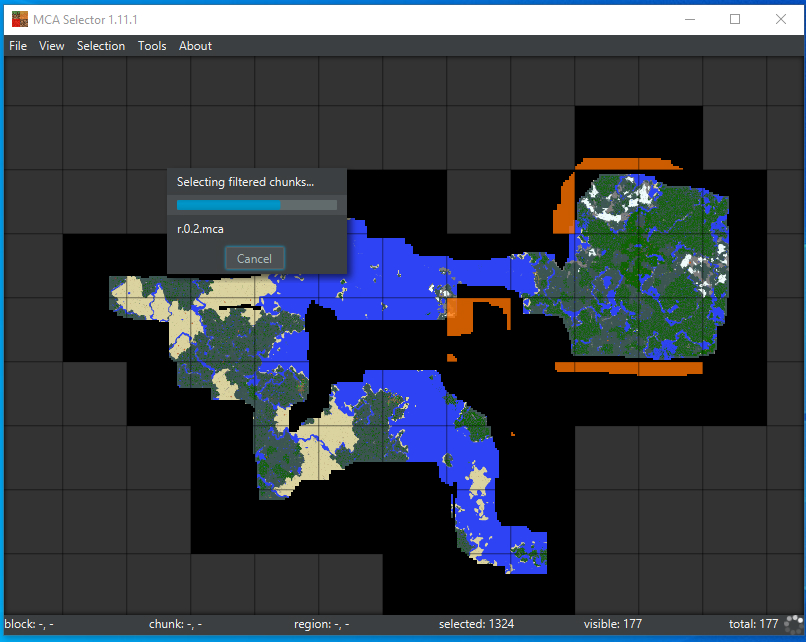Click the progress bar in the dialog
806x642 pixels.
pos(256,204)
